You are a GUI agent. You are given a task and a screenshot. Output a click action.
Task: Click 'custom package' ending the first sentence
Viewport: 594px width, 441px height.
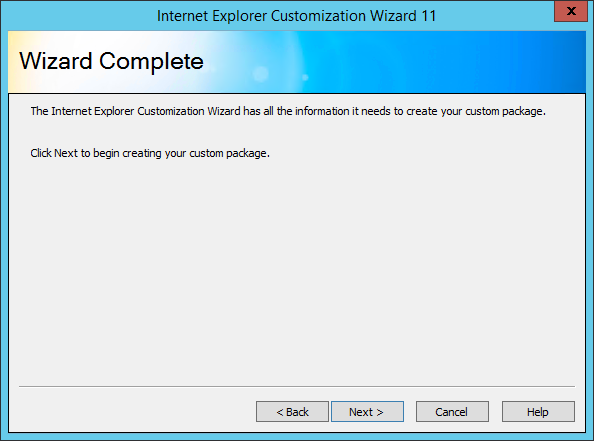[505, 111]
